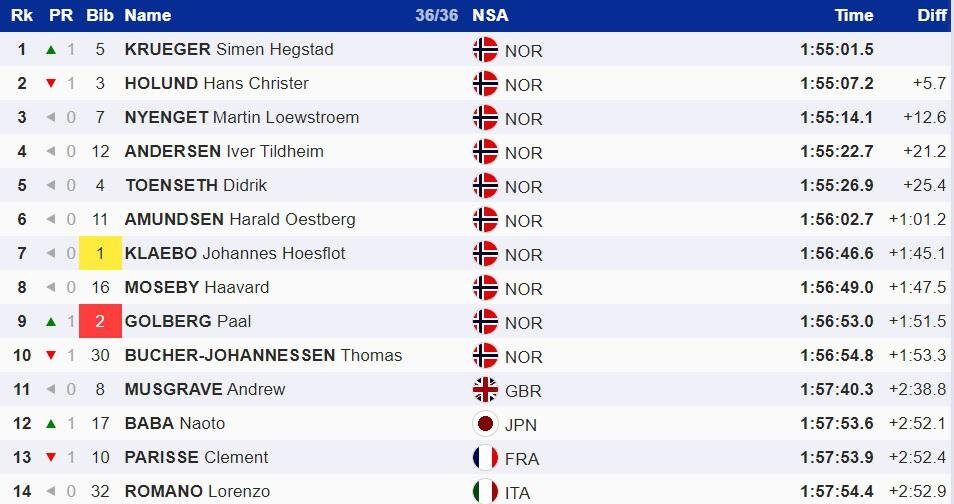Select red bib 2 of GOLBERG
The height and width of the screenshot is (504, 954).
100,321
